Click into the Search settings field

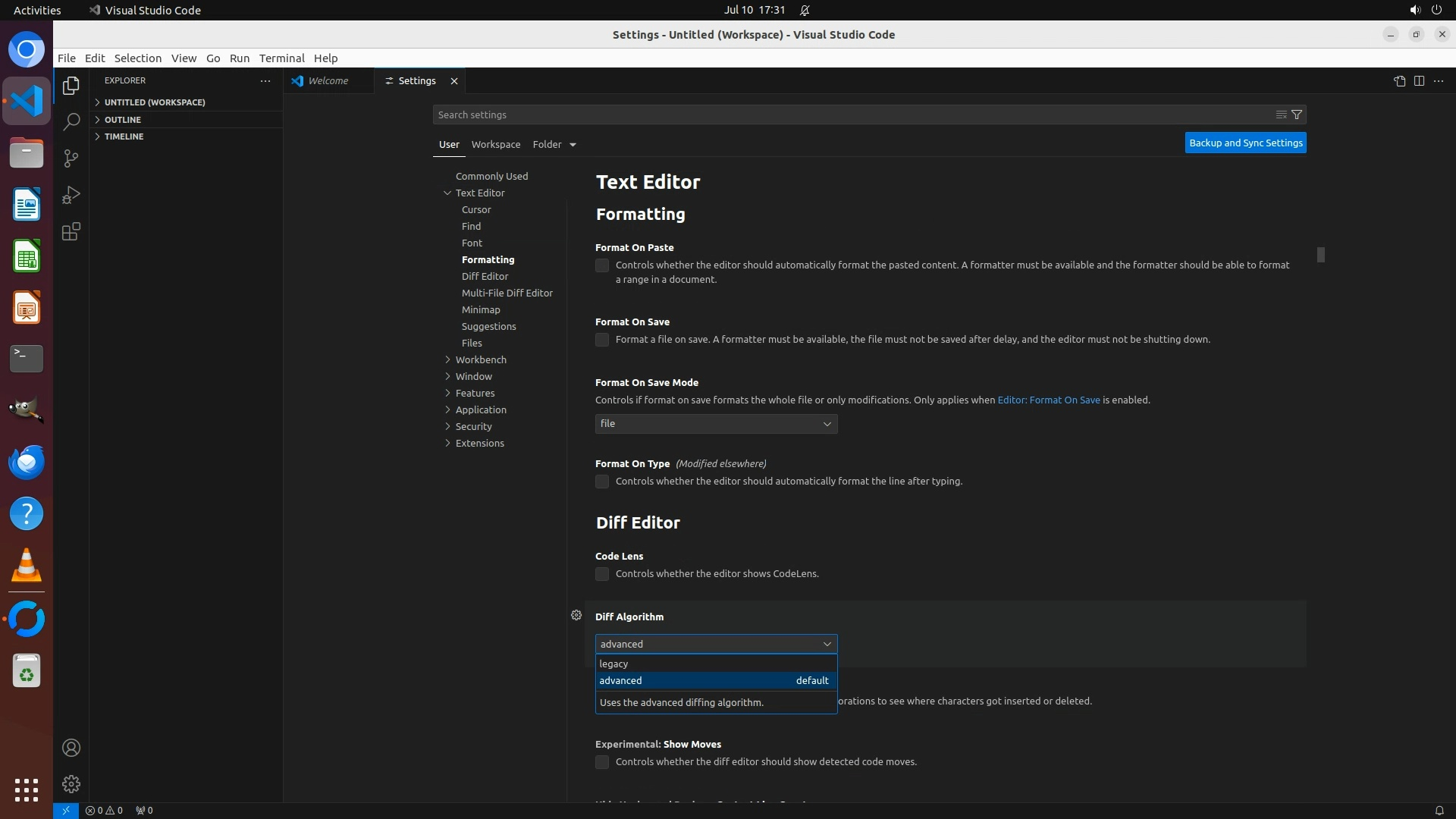849,115
